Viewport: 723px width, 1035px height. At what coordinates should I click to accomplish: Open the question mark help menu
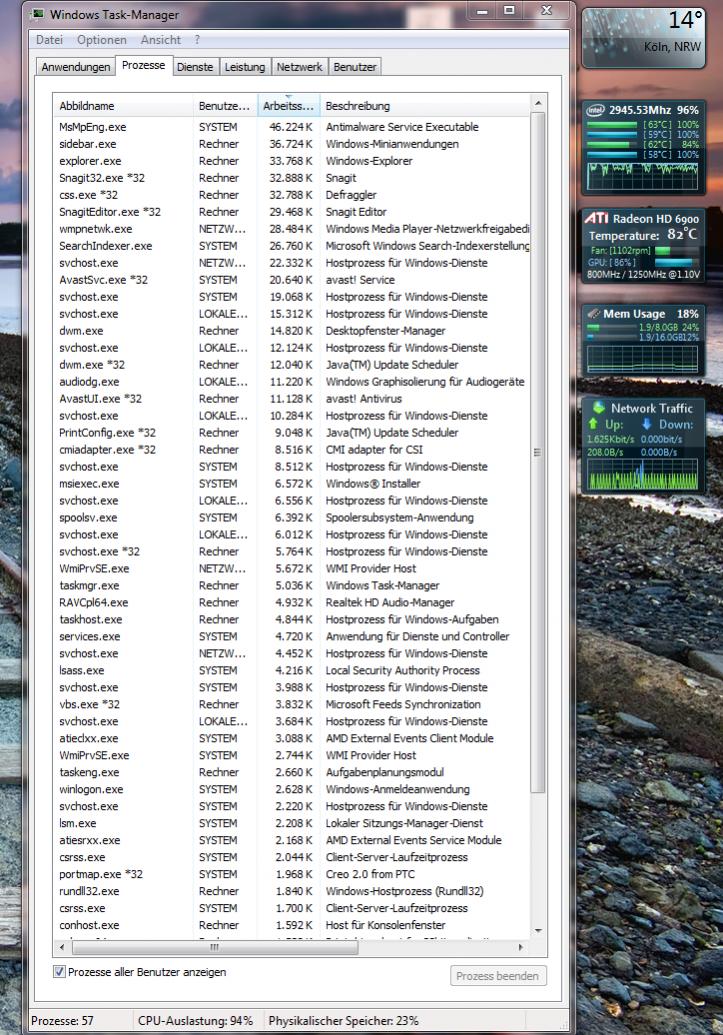coord(197,40)
